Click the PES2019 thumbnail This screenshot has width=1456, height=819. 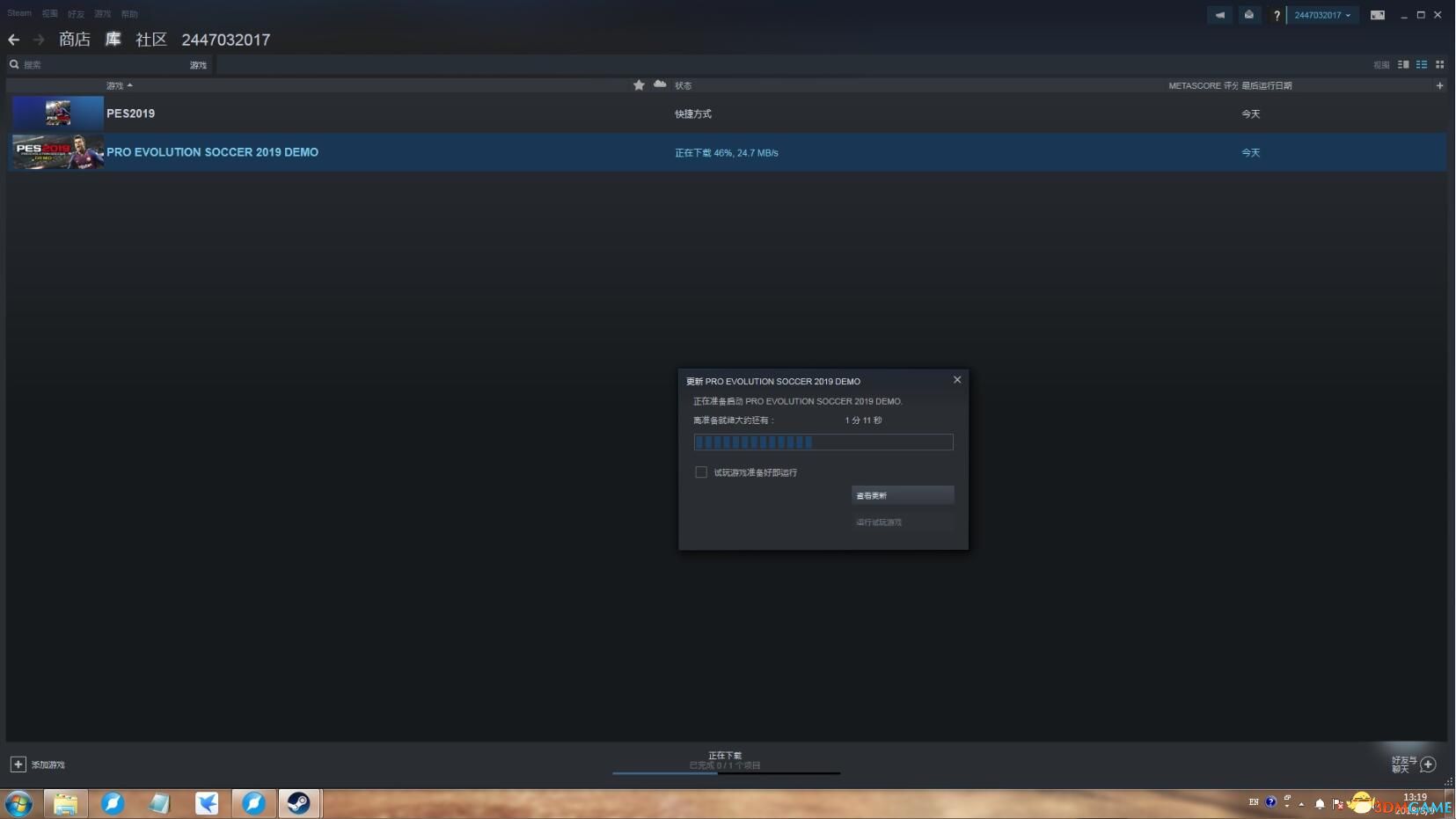click(58, 113)
